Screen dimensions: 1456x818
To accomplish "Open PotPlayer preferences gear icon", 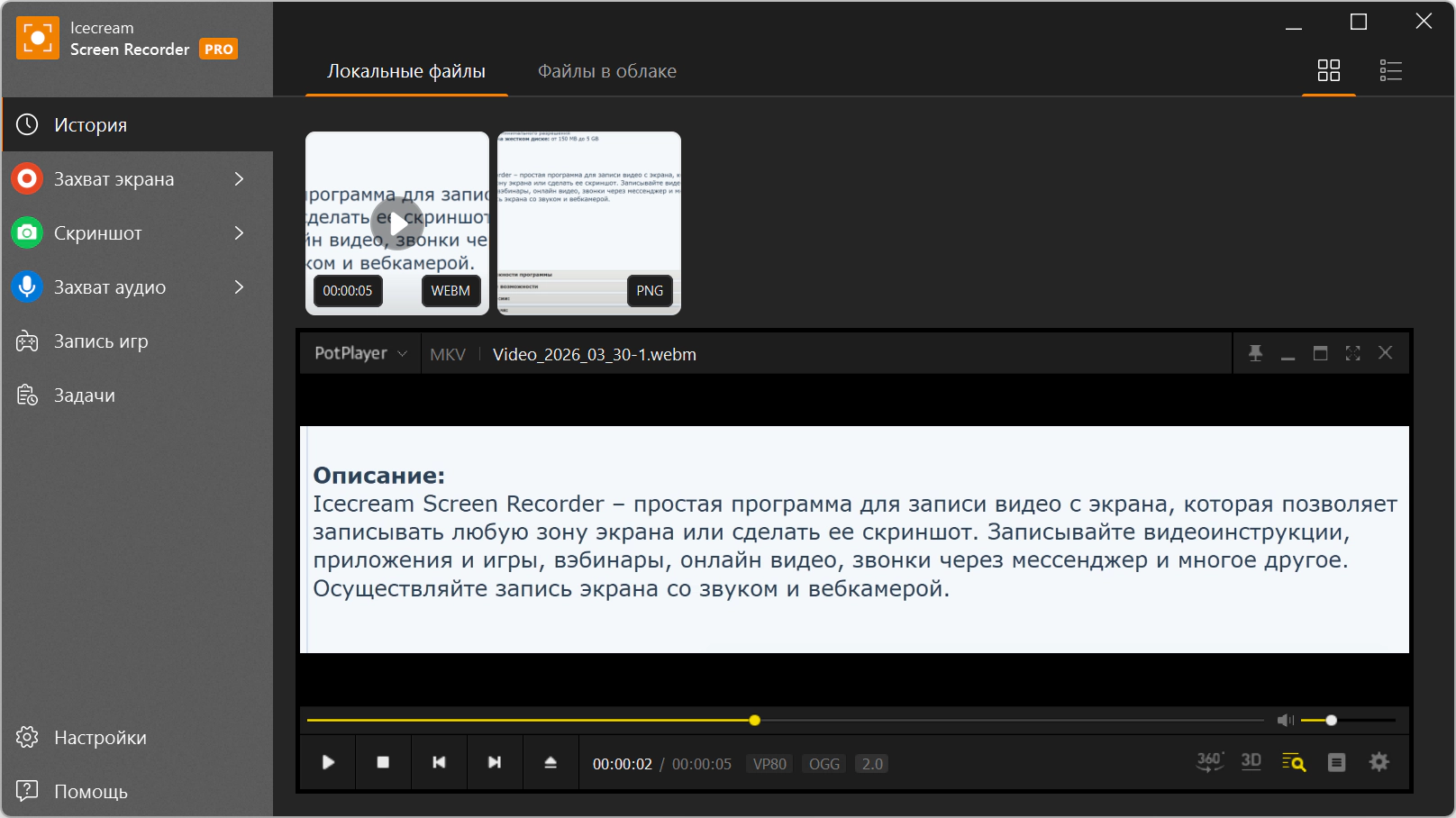I will 1379,762.
